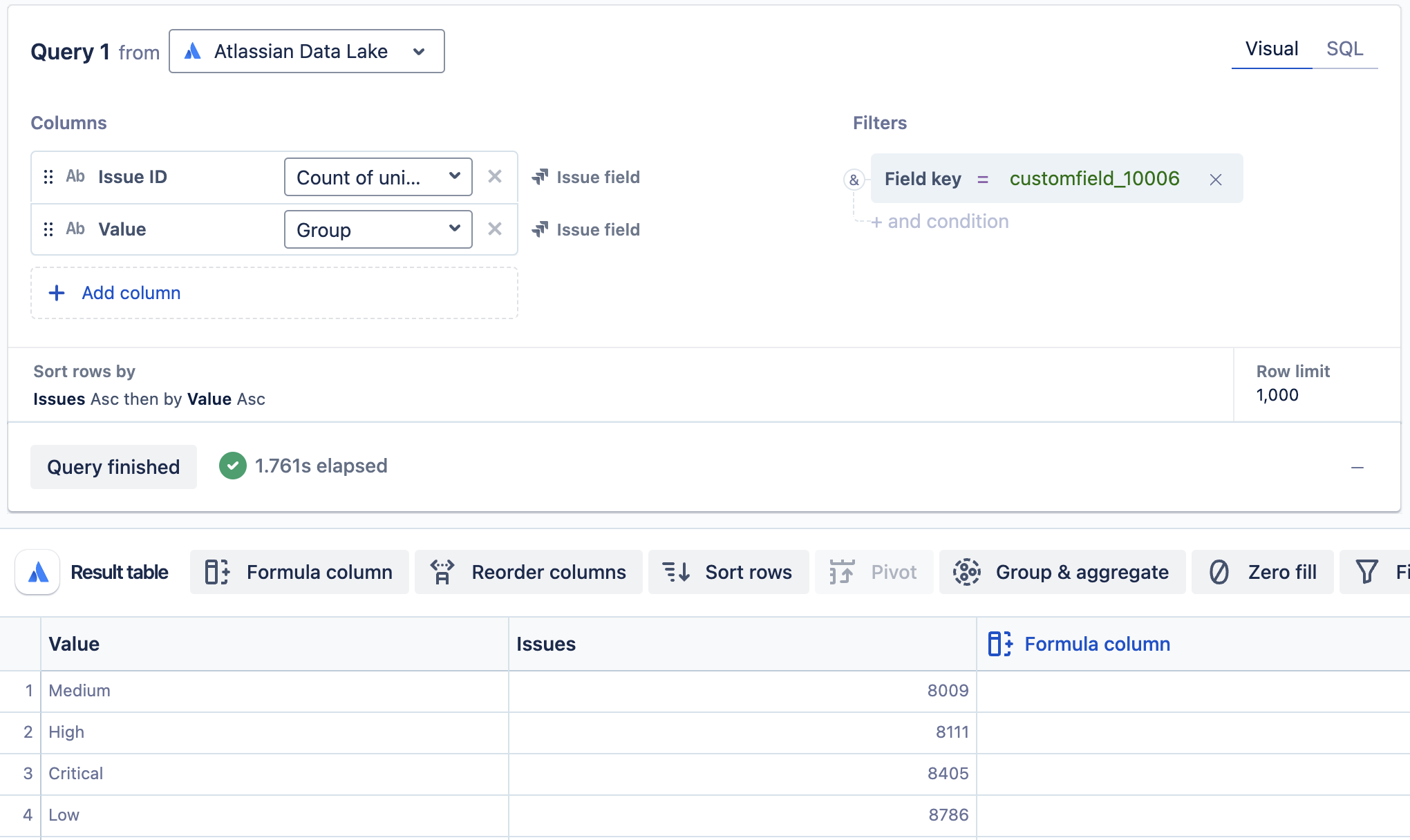Remove the Value column from the query
Image resolution: width=1410 pixels, height=840 pixels.
pyautogui.click(x=495, y=229)
